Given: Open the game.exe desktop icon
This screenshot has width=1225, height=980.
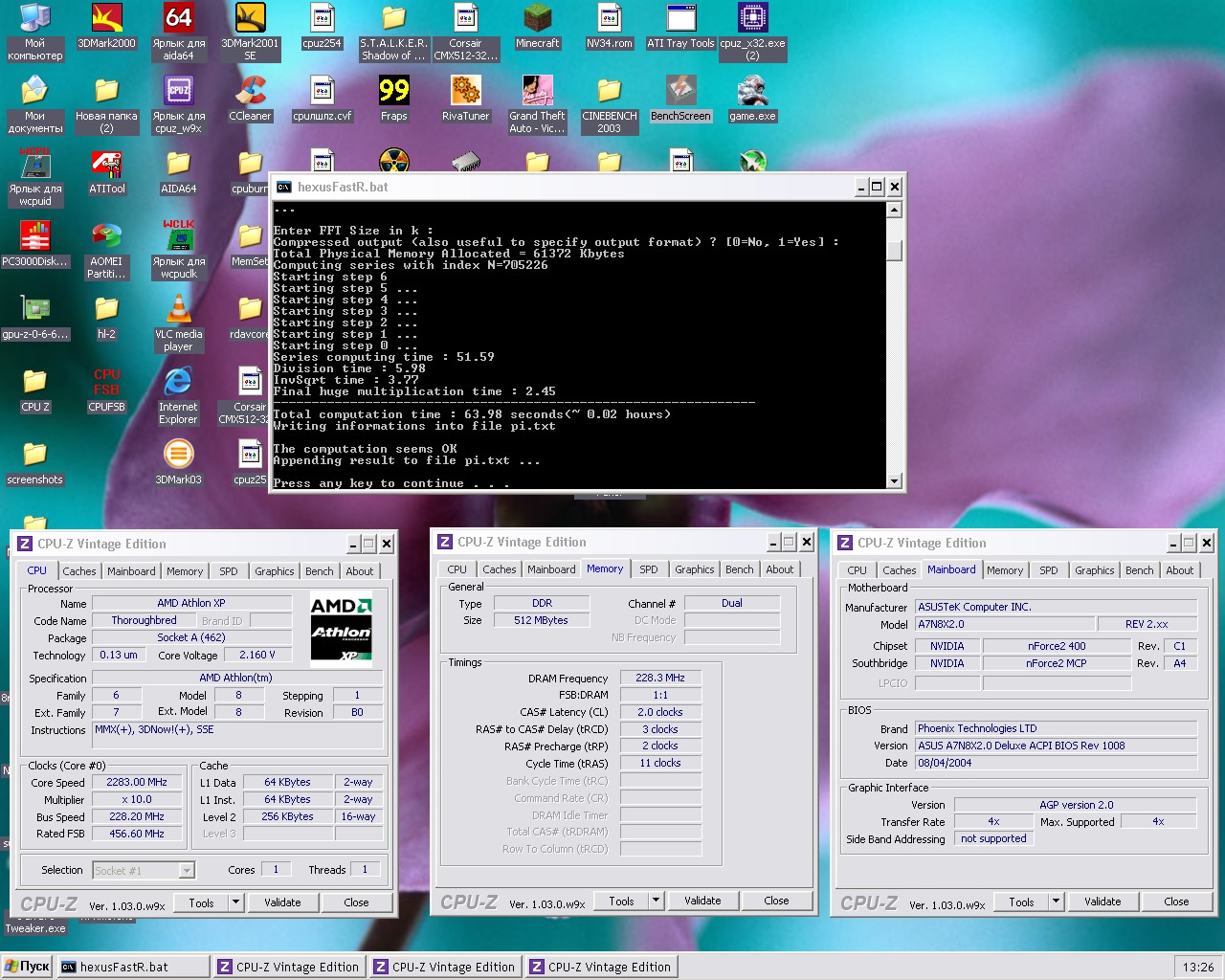Looking at the screenshot, I should click(752, 99).
